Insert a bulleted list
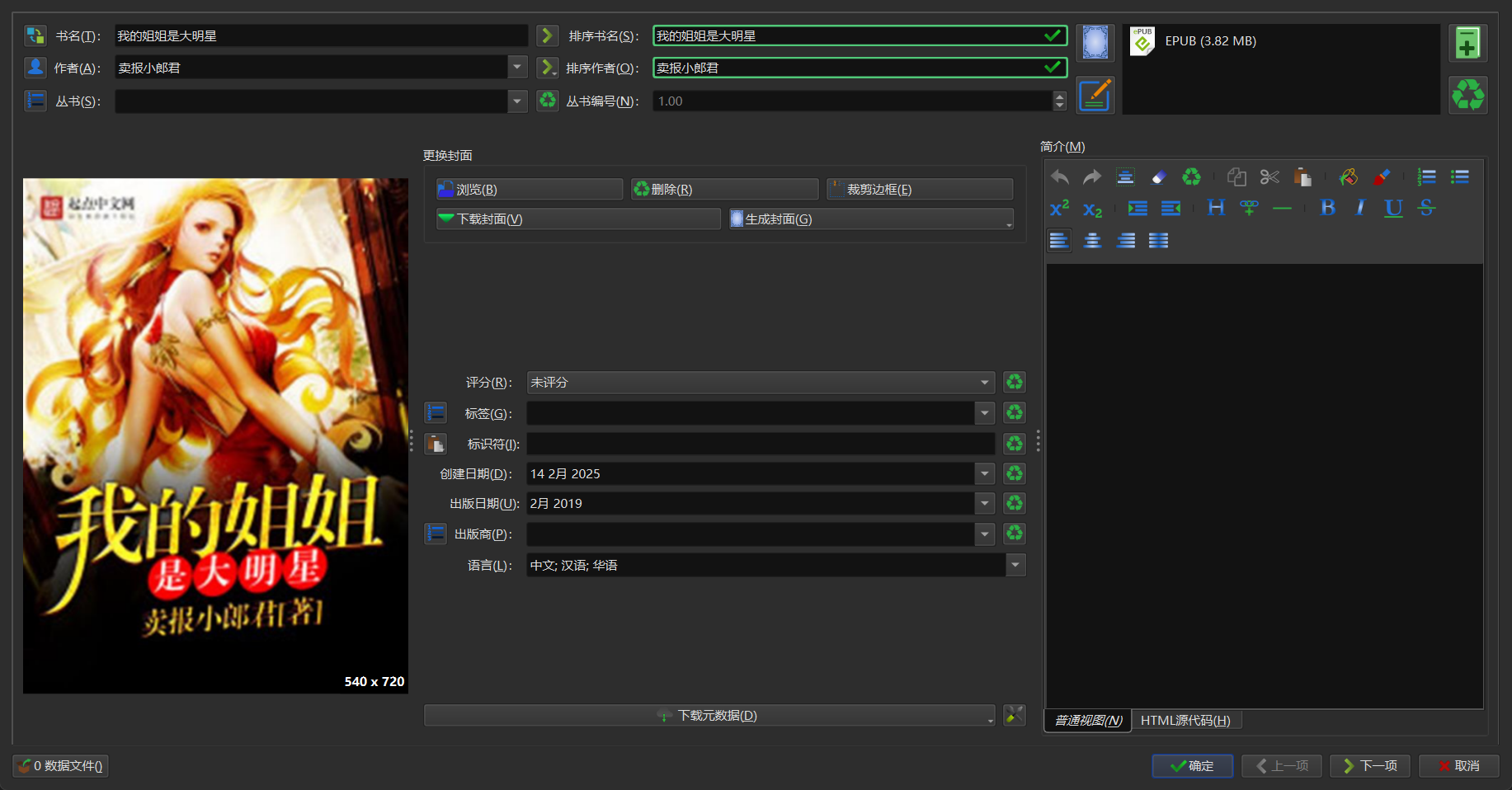Viewport: 1512px width, 790px height. click(1460, 176)
